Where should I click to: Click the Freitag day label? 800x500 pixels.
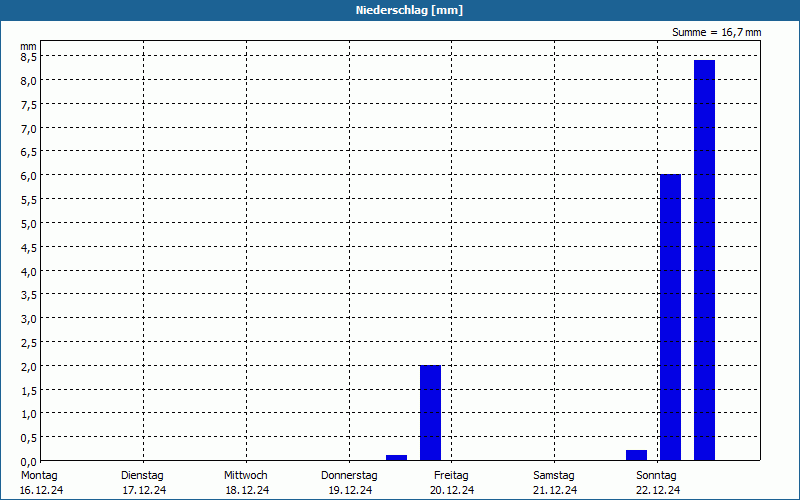(x=451, y=476)
